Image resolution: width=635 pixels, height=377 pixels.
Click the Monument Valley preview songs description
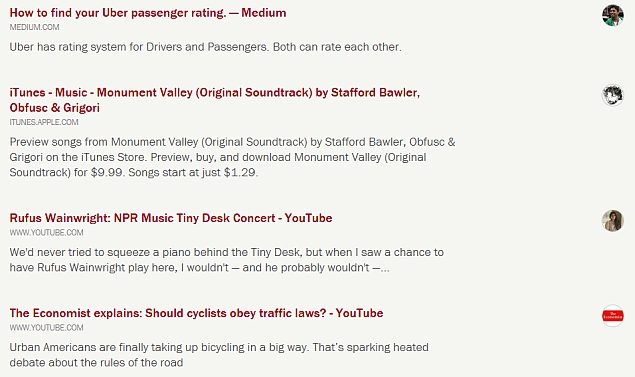(x=232, y=157)
